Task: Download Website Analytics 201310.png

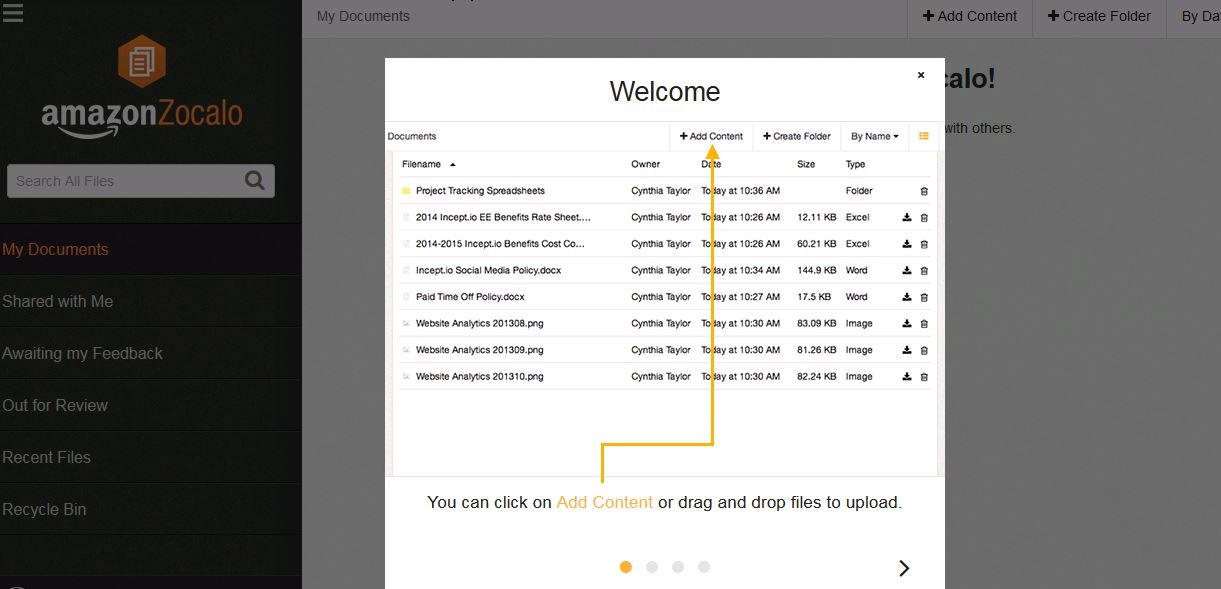Action: point(907,377)
